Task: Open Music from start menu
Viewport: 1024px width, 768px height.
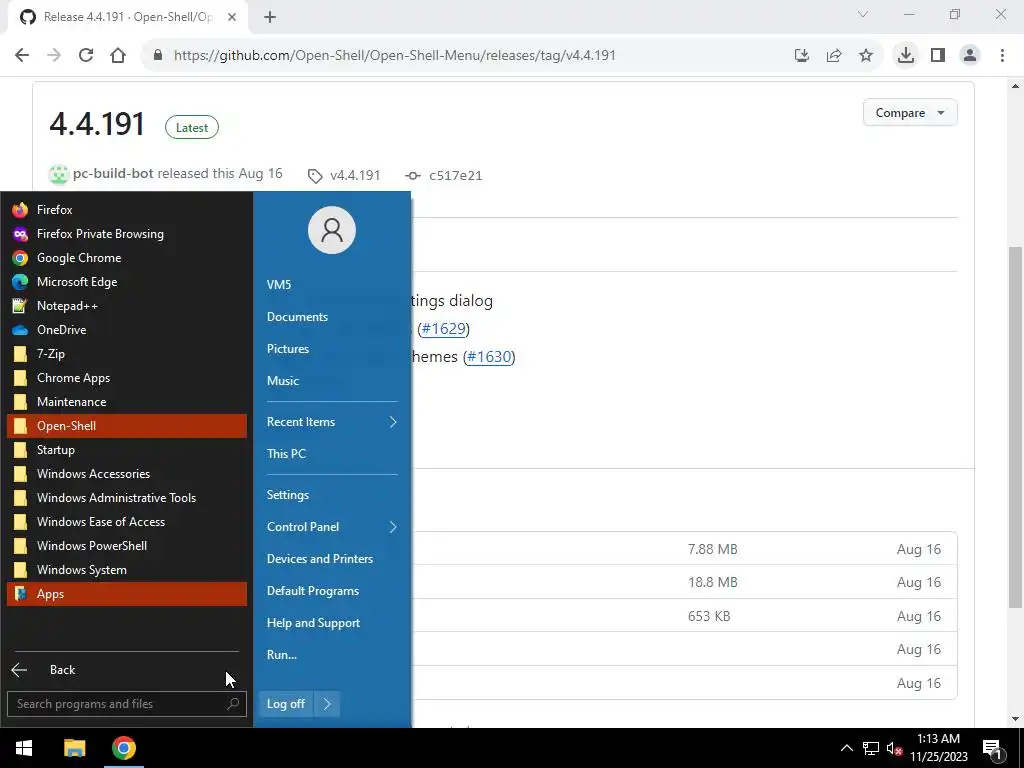Action: pos(332,381)
